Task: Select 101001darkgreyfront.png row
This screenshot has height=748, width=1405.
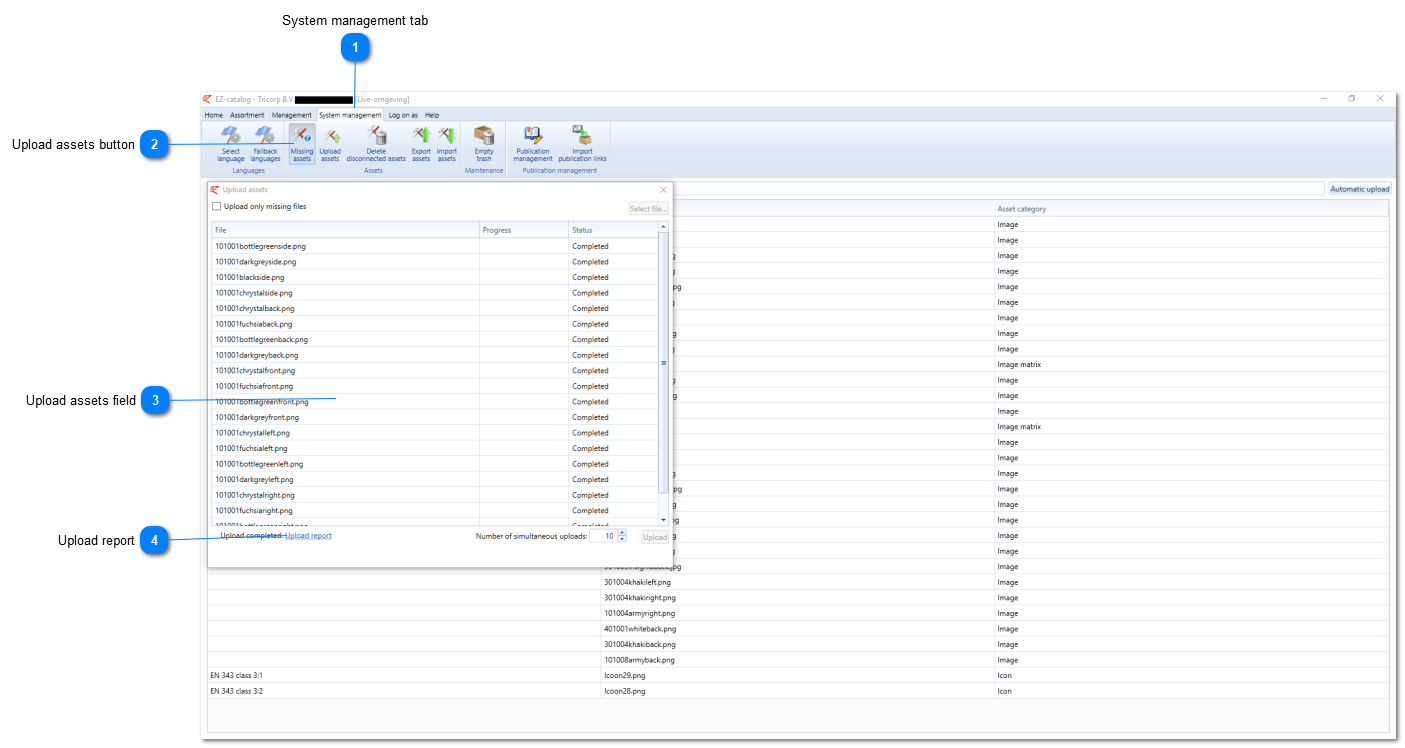Action: click(434, 417)
